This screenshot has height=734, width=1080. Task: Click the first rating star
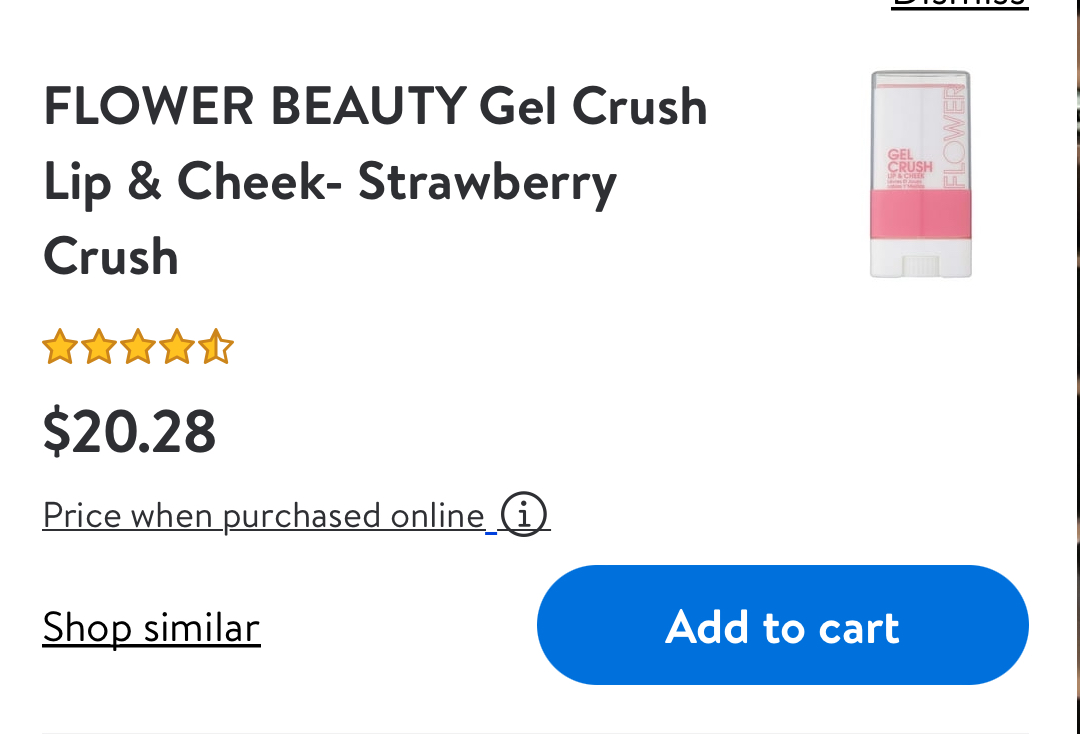tap(60, 346)
